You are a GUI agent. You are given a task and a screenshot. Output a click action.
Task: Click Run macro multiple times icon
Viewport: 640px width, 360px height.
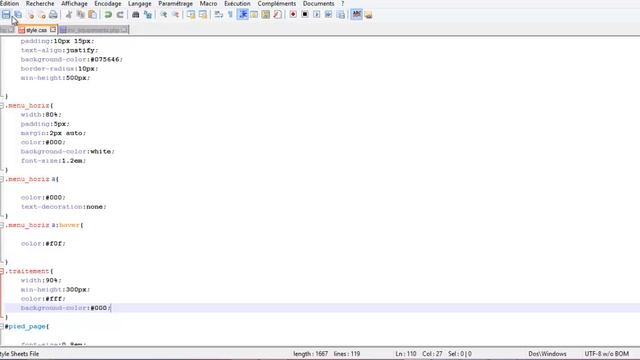329,15
